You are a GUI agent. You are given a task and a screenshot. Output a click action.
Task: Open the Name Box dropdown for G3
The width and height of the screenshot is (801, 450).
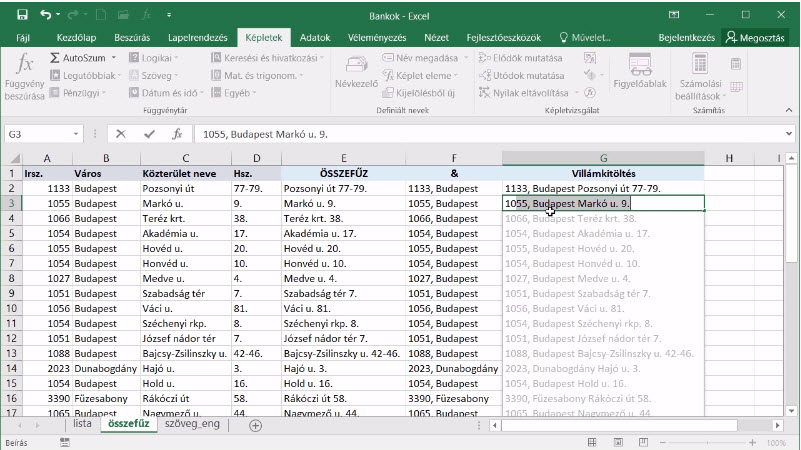[x=76, y=134]
